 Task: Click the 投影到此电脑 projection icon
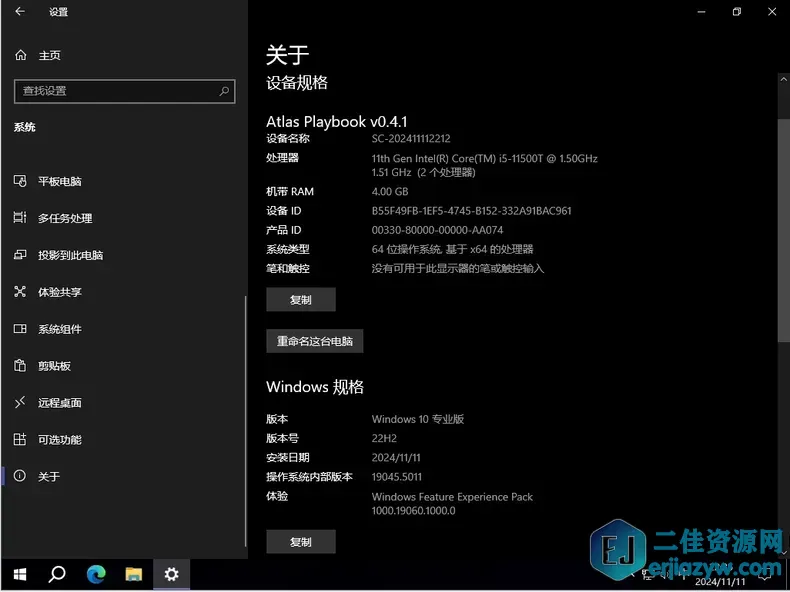[20, 254]
